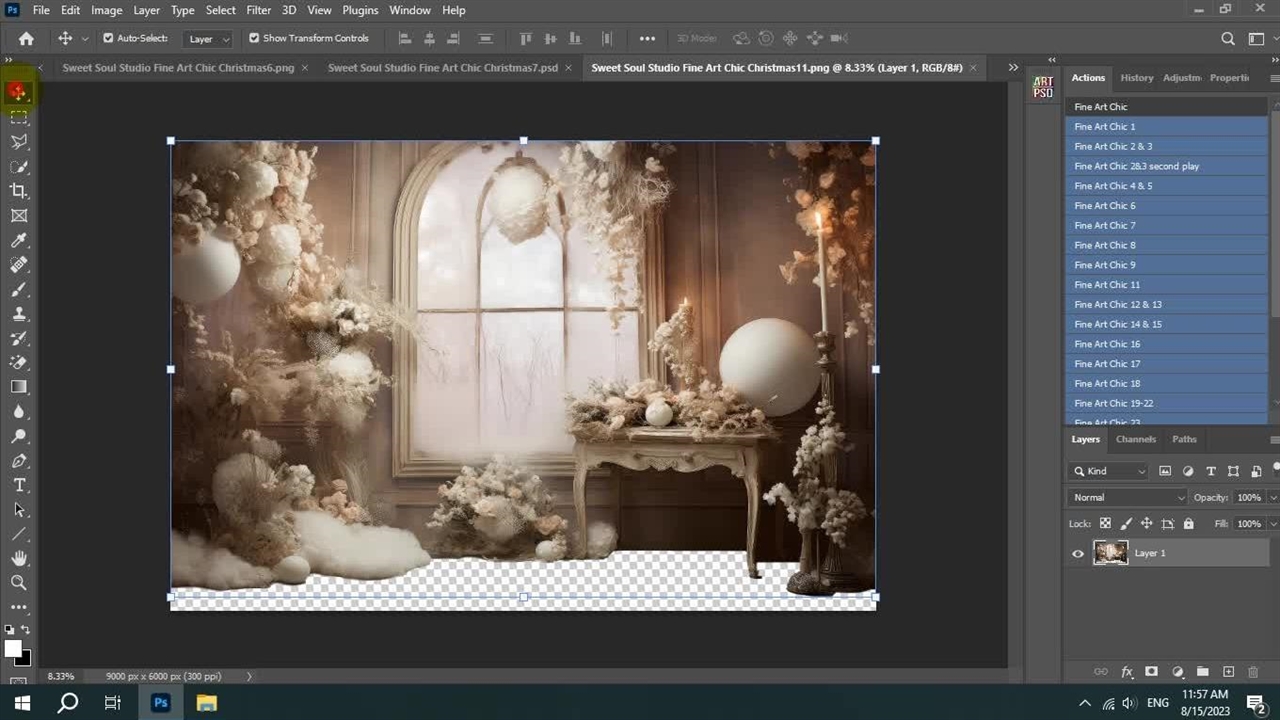
Task: Open File Explorer from the taskbar
Action: pos(206,703)
